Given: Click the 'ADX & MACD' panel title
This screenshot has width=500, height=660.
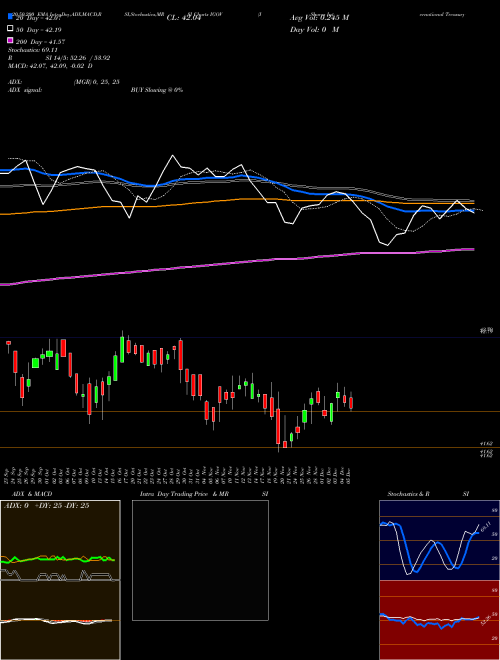Looking at the screenshot, I should [x=32, y=494].
